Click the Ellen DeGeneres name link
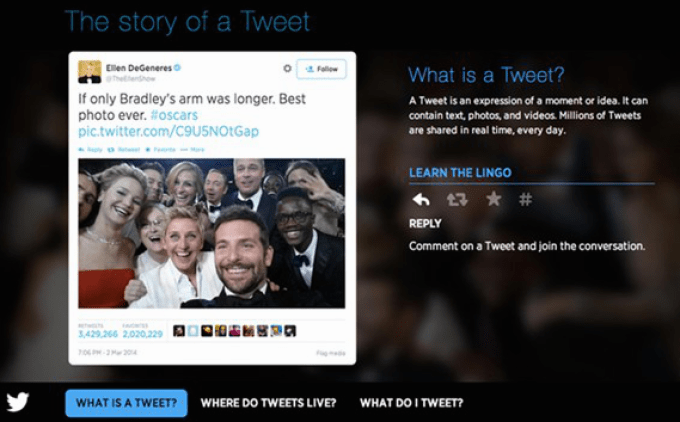Image resolution: width=680 pixels, height=422 pixels. coord(139,68)
